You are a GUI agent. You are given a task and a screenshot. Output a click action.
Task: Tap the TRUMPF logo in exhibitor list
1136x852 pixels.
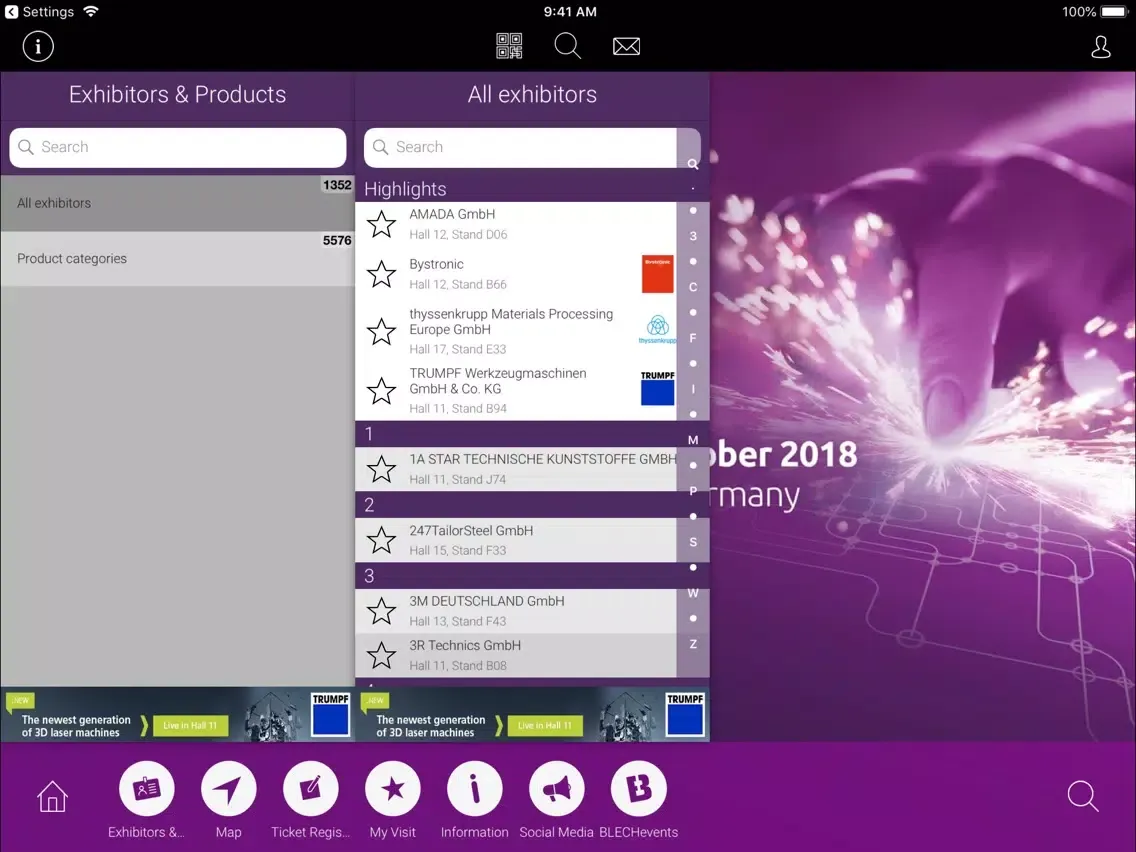657,388
